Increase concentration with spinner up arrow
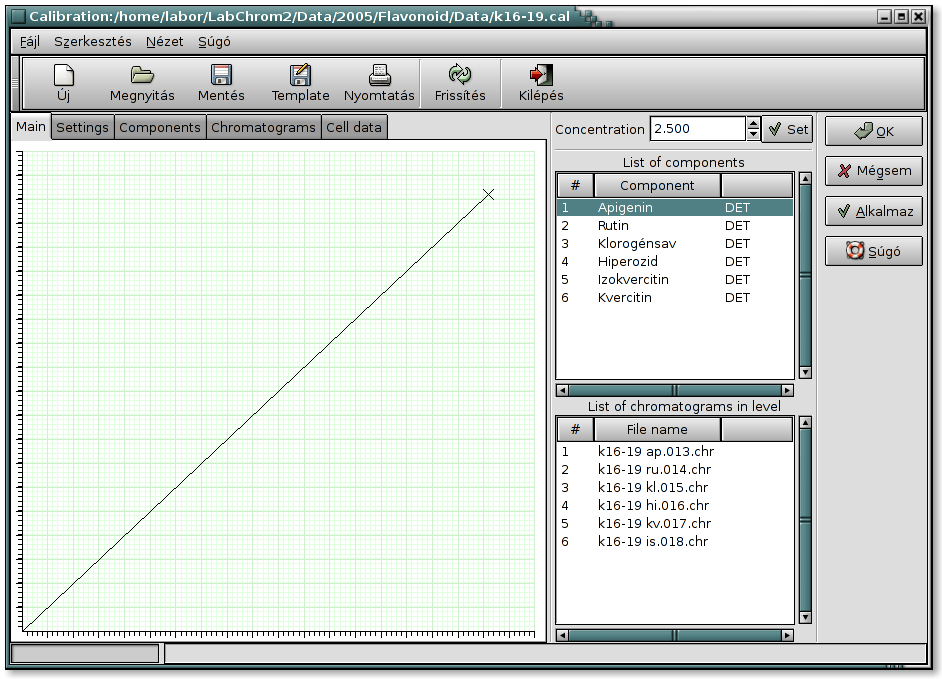 (x=753, y=124)
